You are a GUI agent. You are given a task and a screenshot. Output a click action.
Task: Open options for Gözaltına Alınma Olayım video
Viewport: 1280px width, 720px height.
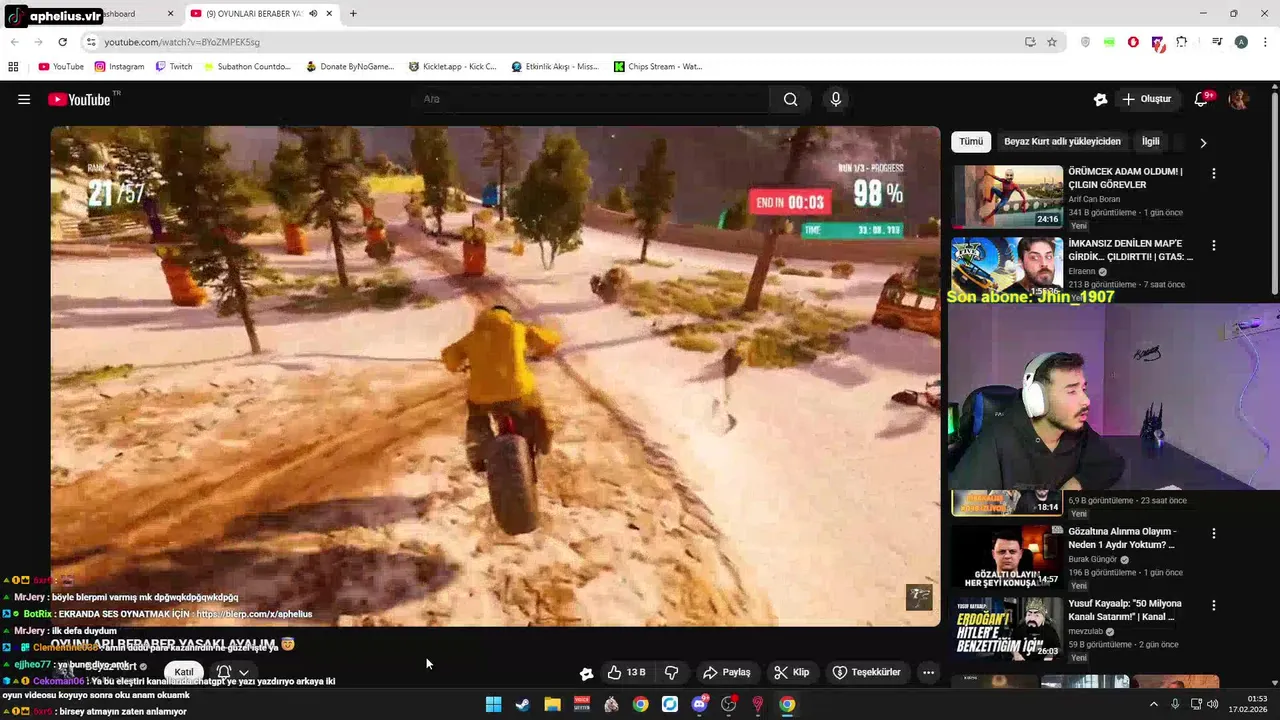tap(1214, 533)
